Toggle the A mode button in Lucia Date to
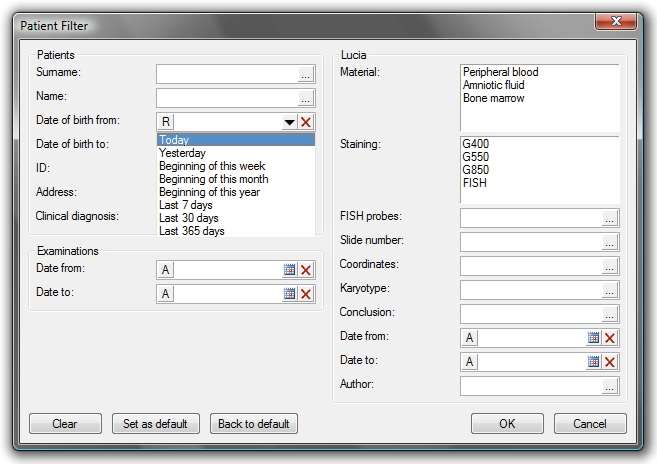This screenshot has height=464, width=657. (470, 361)
